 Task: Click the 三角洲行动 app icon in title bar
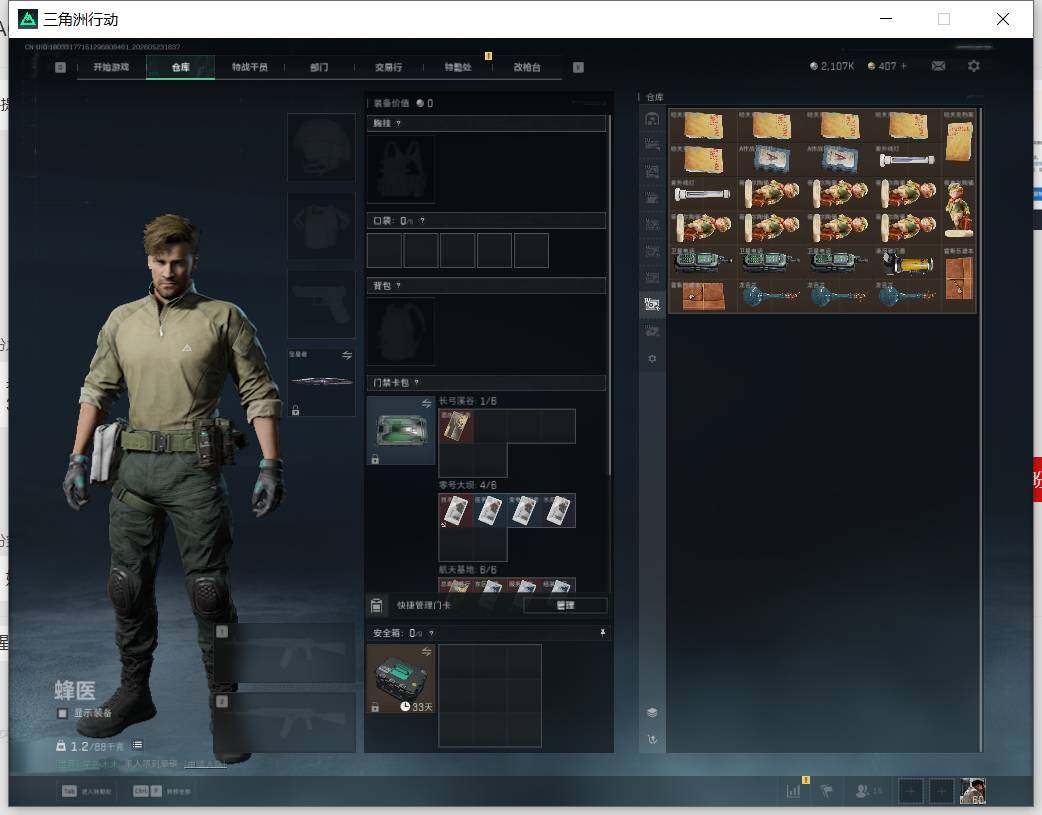pos(27,19)
